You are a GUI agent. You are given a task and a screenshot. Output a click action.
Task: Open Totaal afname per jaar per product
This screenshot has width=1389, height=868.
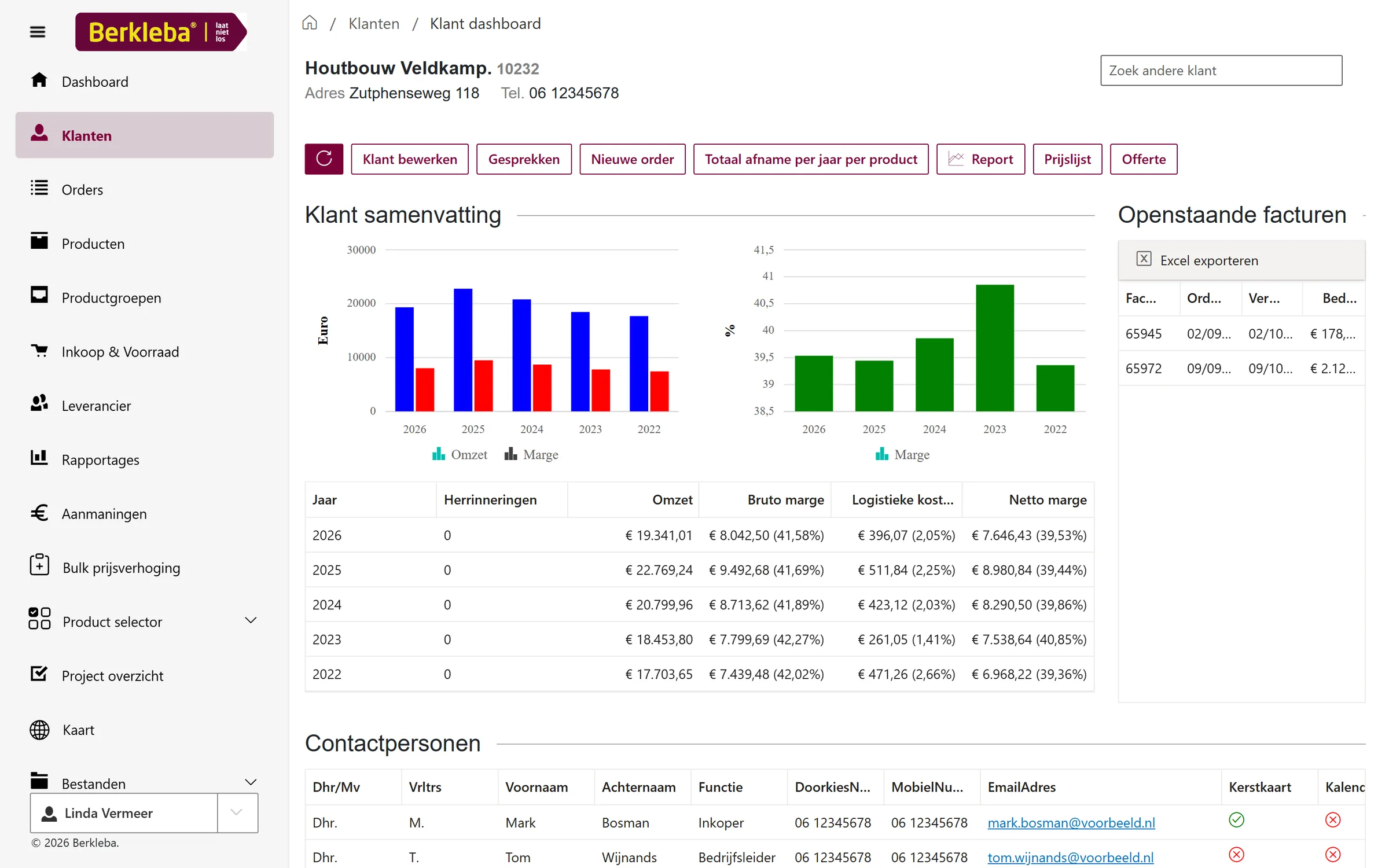[x=811, y=159]
